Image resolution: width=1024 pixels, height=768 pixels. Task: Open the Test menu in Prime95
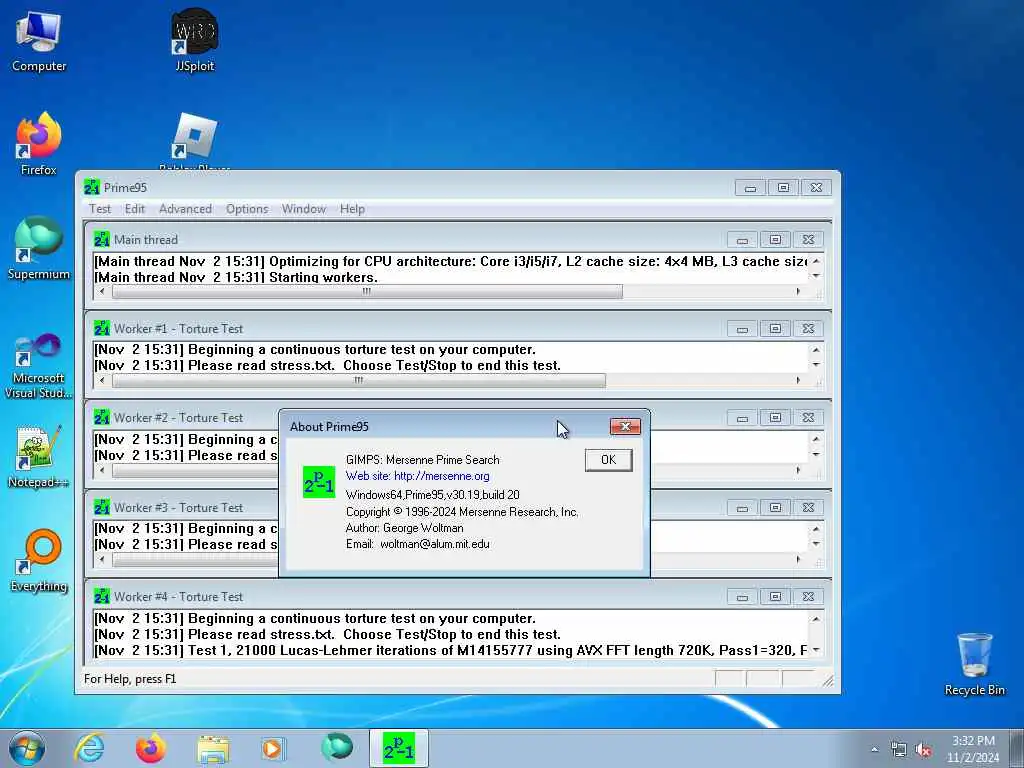[x=100, y=209]
